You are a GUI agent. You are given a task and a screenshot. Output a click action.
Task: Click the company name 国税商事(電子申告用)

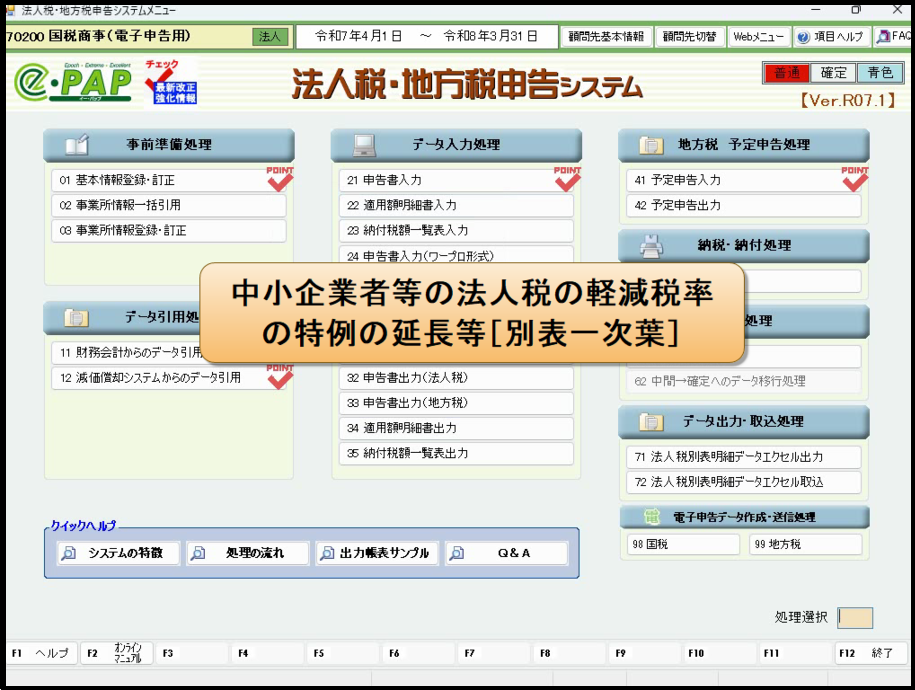(120, 36)
